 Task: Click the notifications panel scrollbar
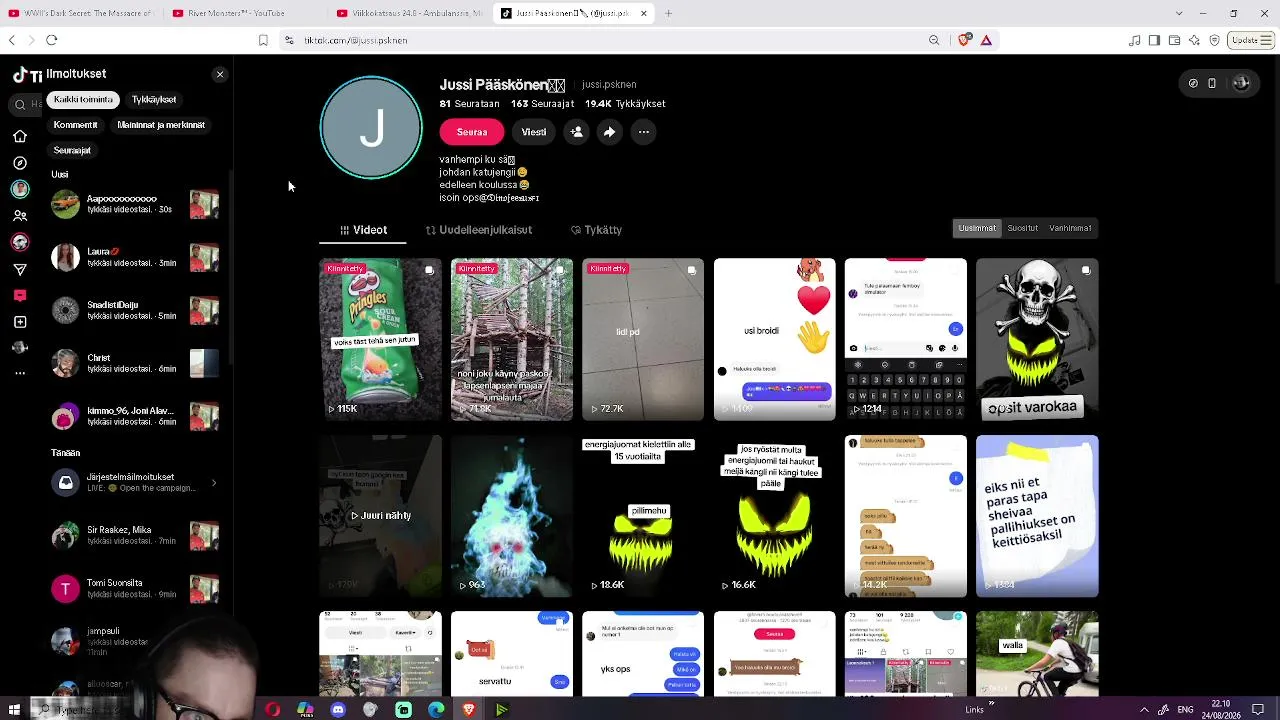click(x=231, y=268)
